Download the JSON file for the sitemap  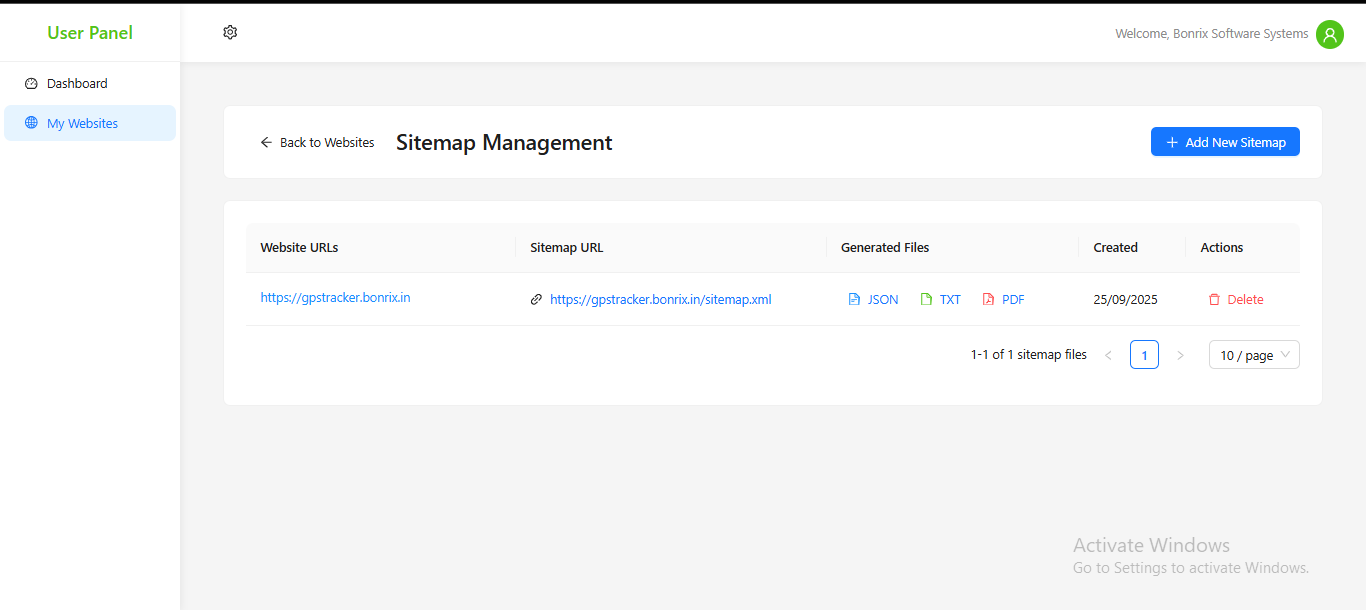pyautogui.click(x=872, y=299)
